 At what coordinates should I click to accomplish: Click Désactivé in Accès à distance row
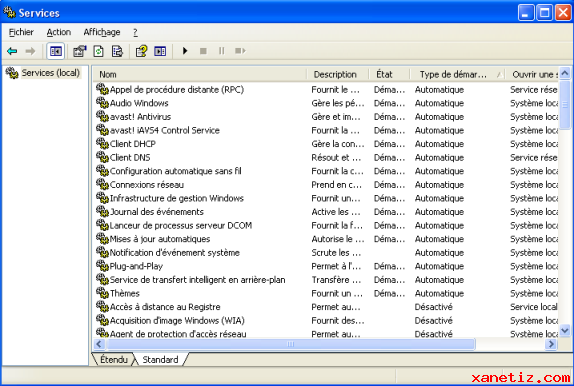coord(433,307)
